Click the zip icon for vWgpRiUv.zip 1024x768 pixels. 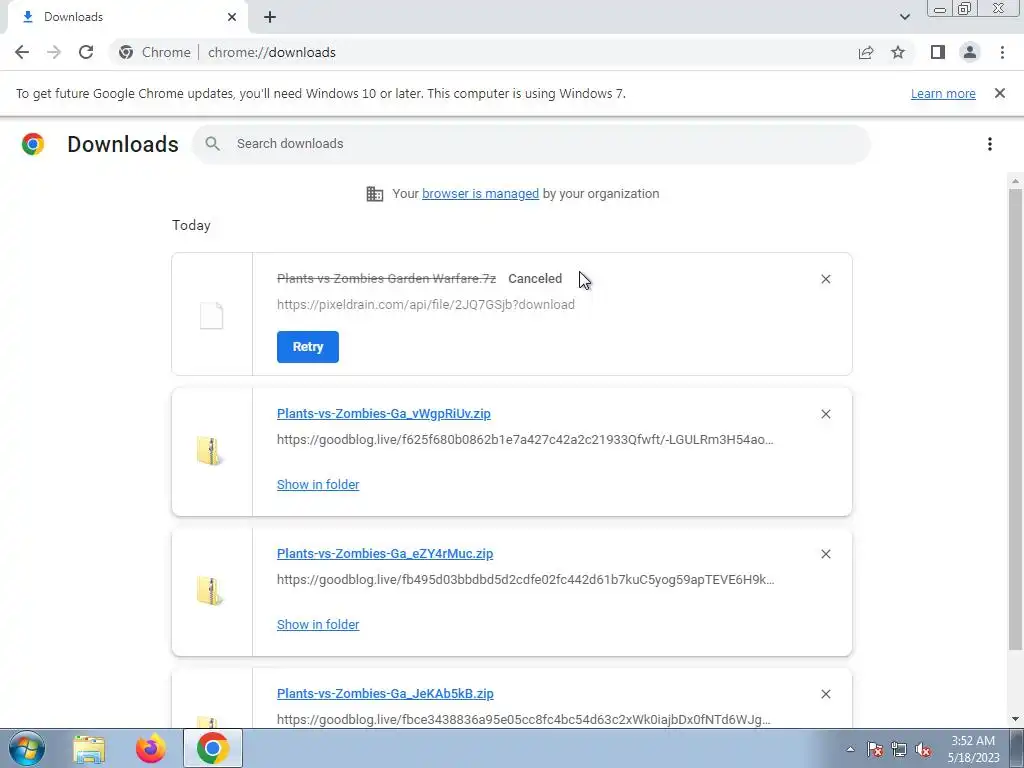click(x=209, y=451)
